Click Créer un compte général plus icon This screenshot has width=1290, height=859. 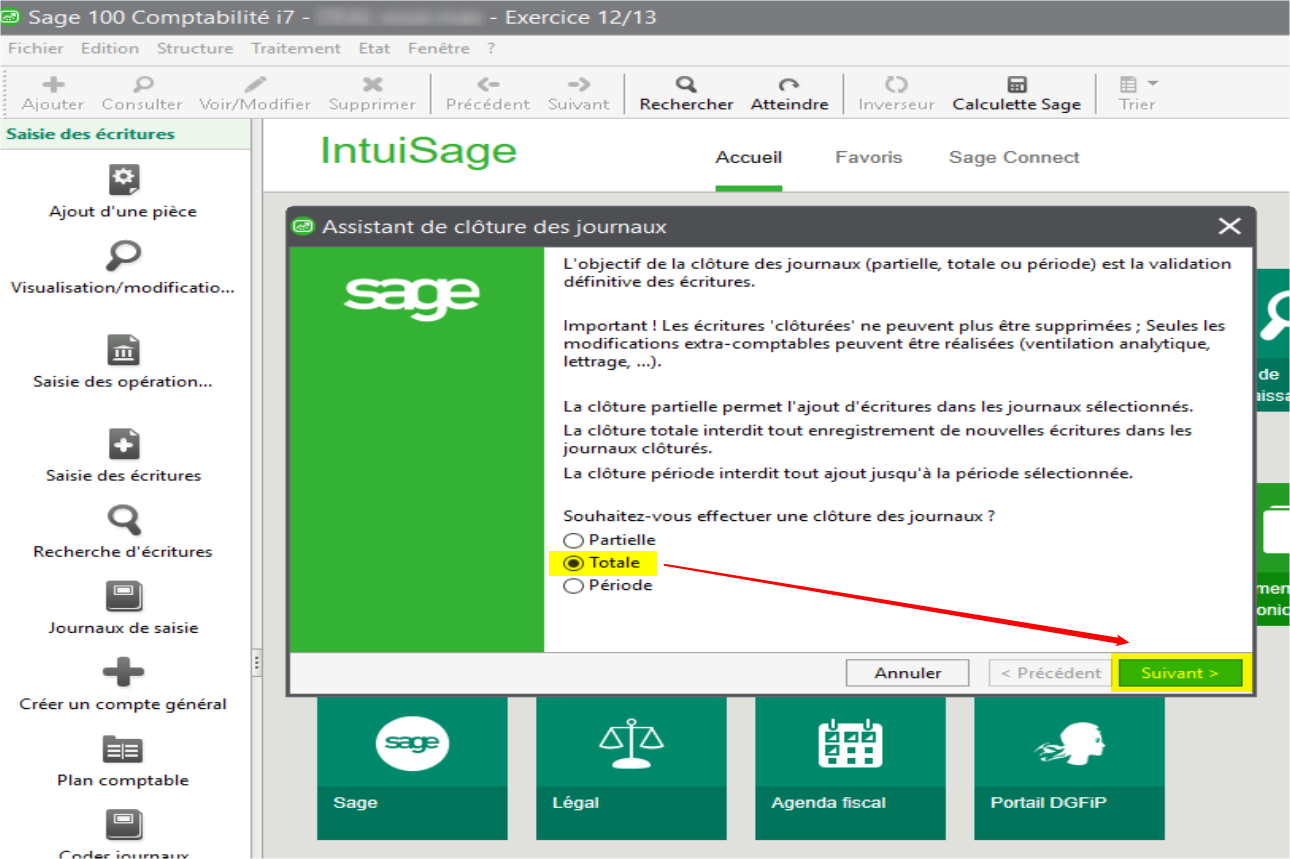coord(124,673)
